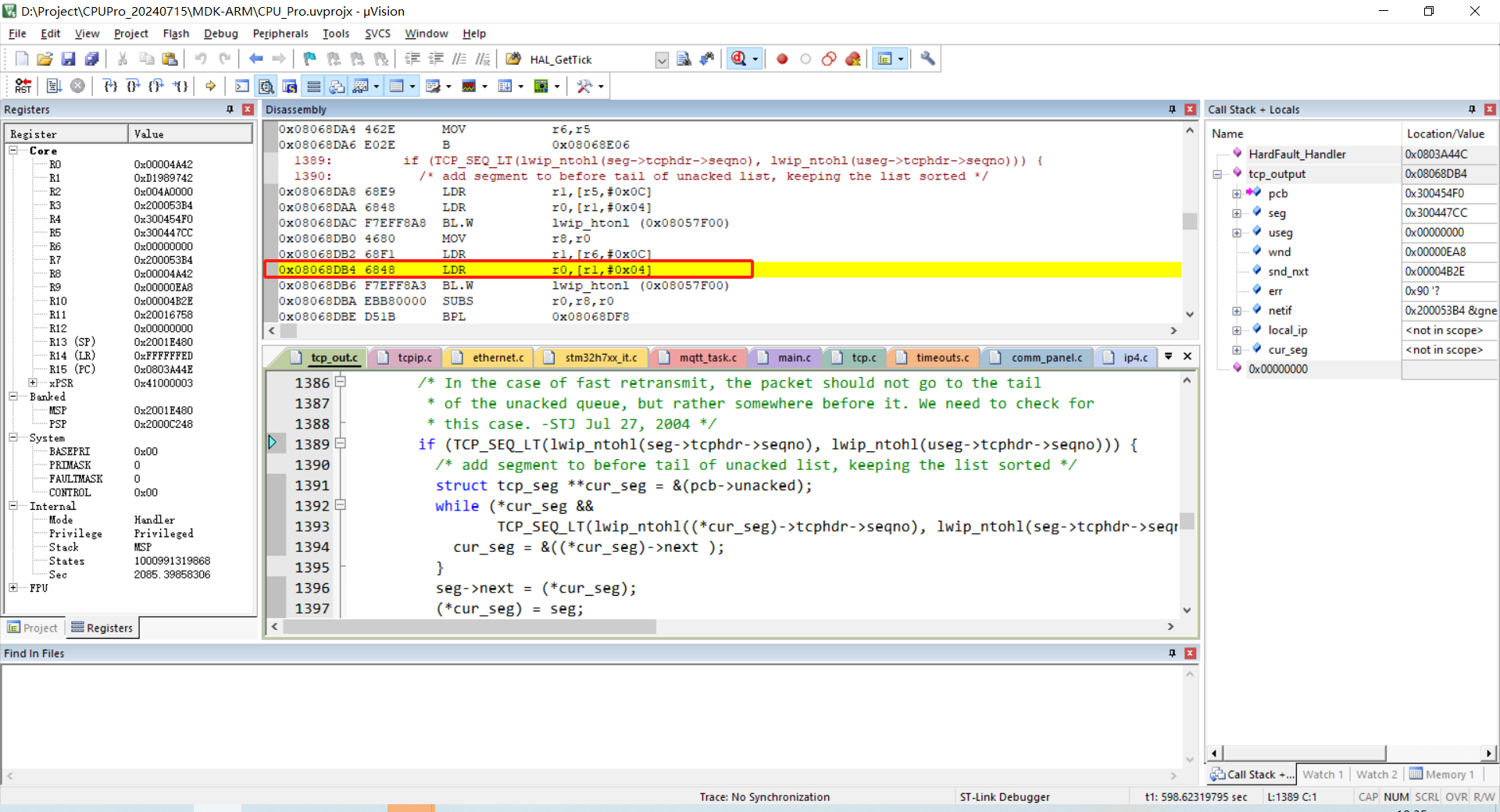The height and width of the screenshot is (812, 1500).
Task: Open the Debug menu
Action: 220,34
